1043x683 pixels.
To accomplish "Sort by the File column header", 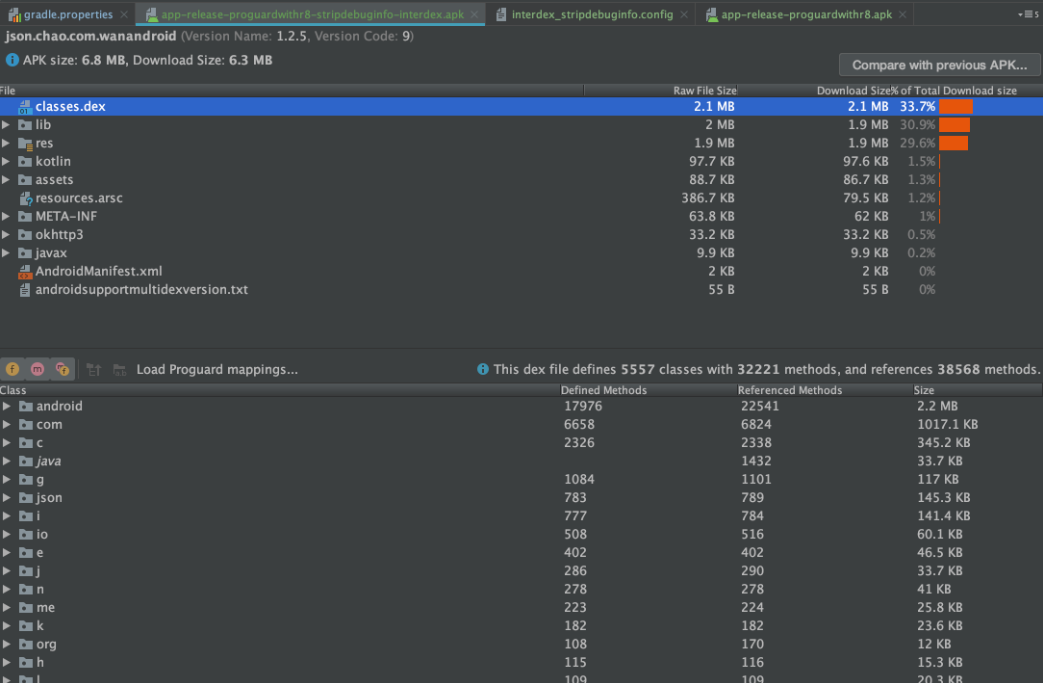I will (291, 90).
